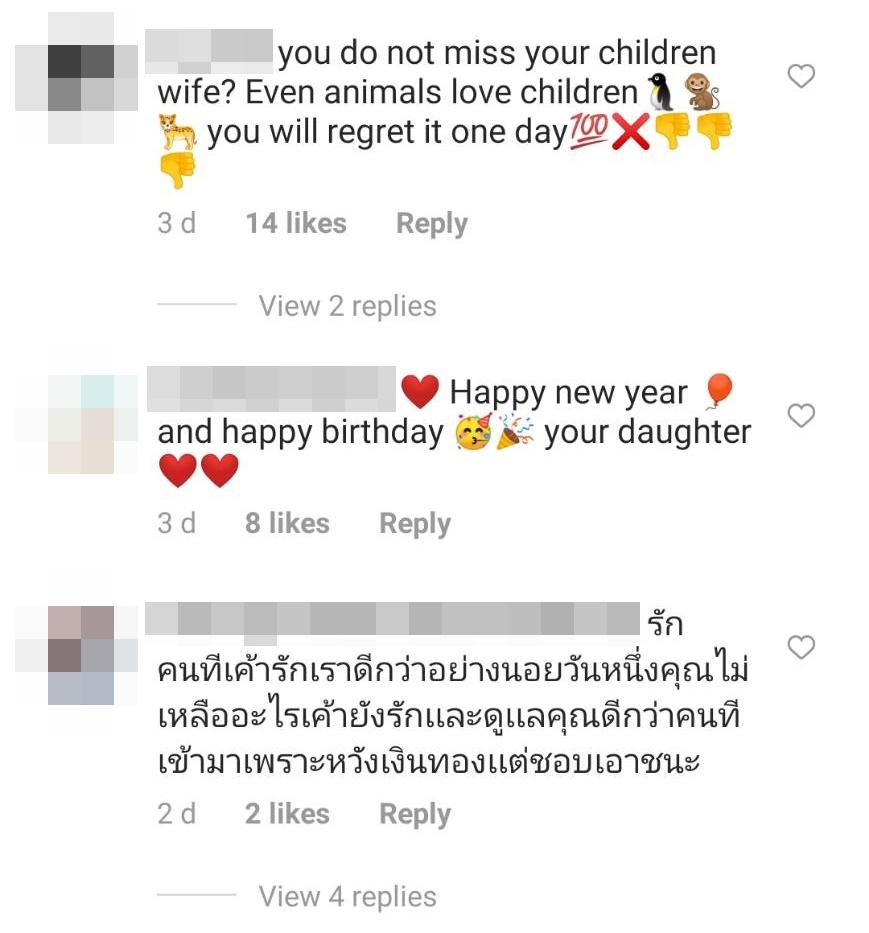
Task: Like the 'Happy new year' comment
Action: point(801,415)
